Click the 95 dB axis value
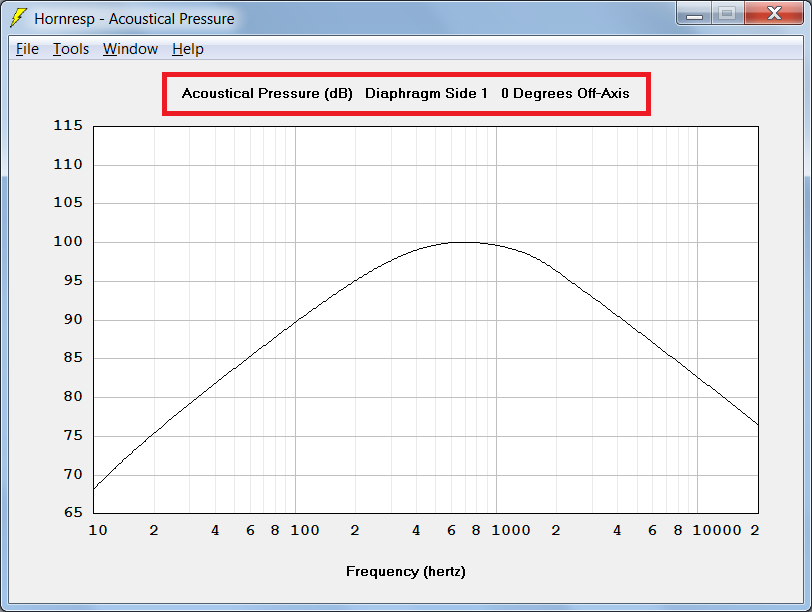812x612 pixels. coord(73,281)
